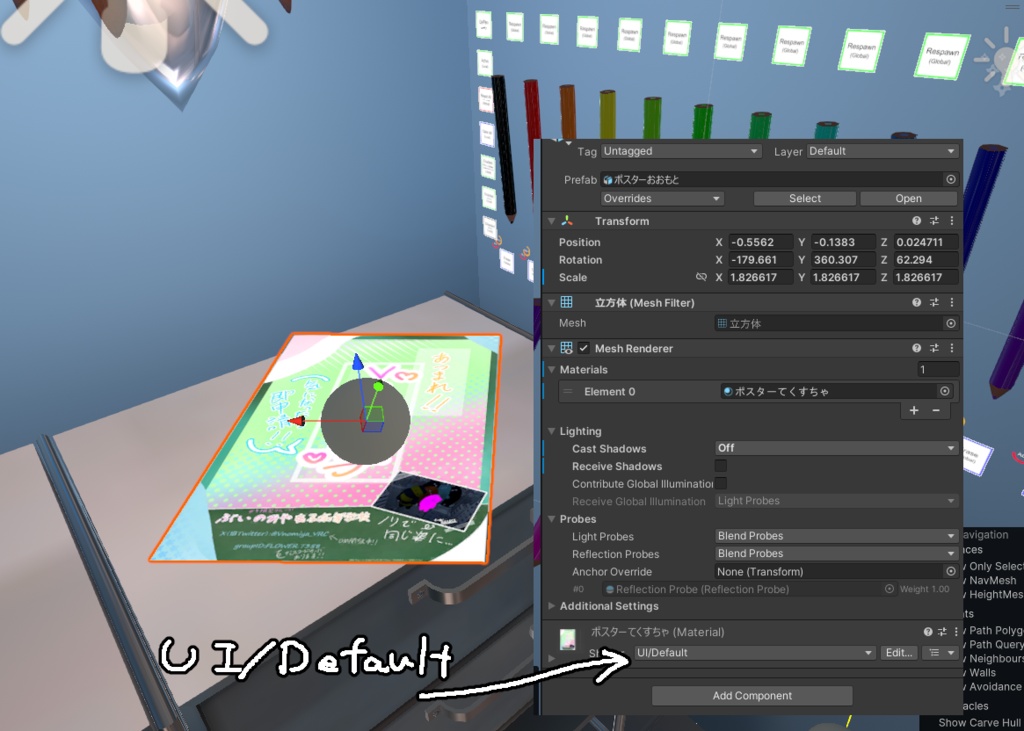Collapse the Transform component foldout
The height and width of the screenshot is (731, 1024).
point(551,221)
